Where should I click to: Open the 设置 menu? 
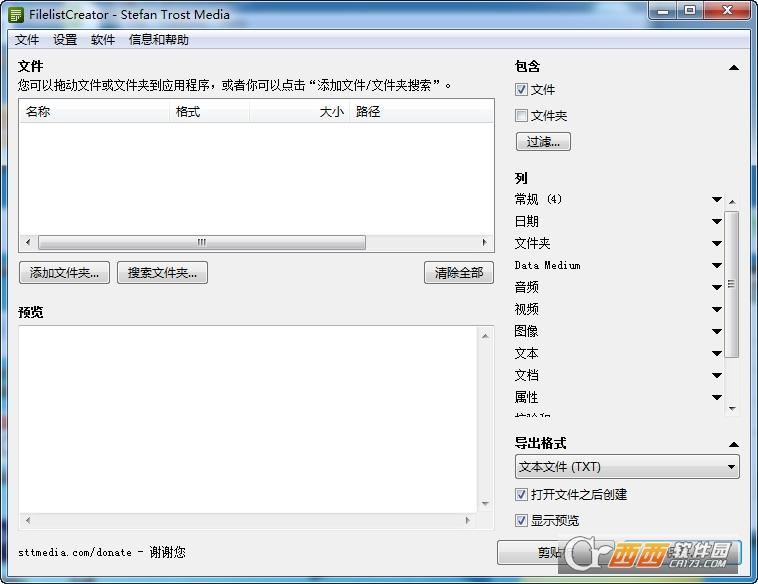pos(65,40)
